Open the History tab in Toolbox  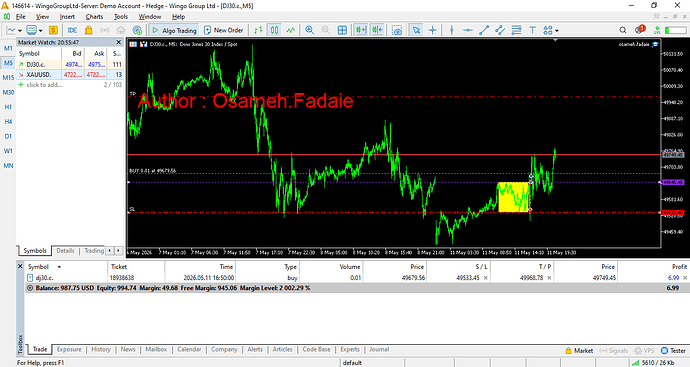(101, 349)
